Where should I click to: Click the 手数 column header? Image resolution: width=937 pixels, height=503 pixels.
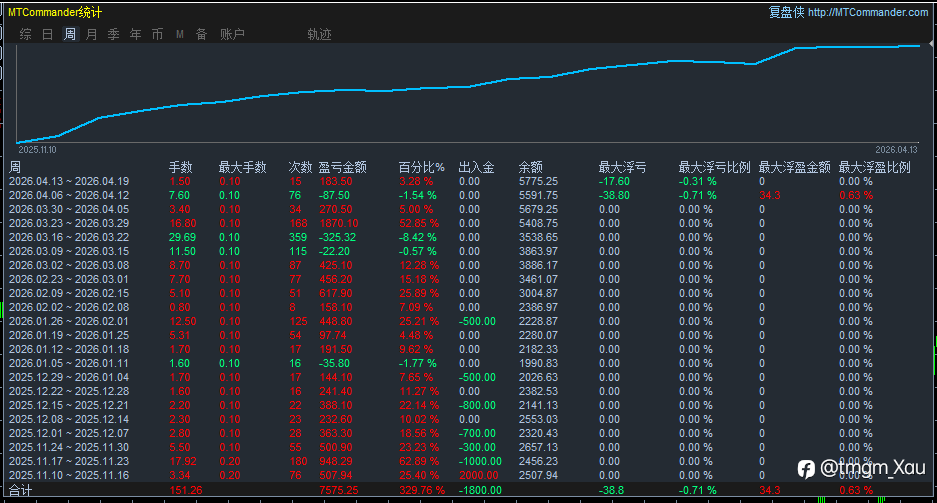click(x=180, y=167)
